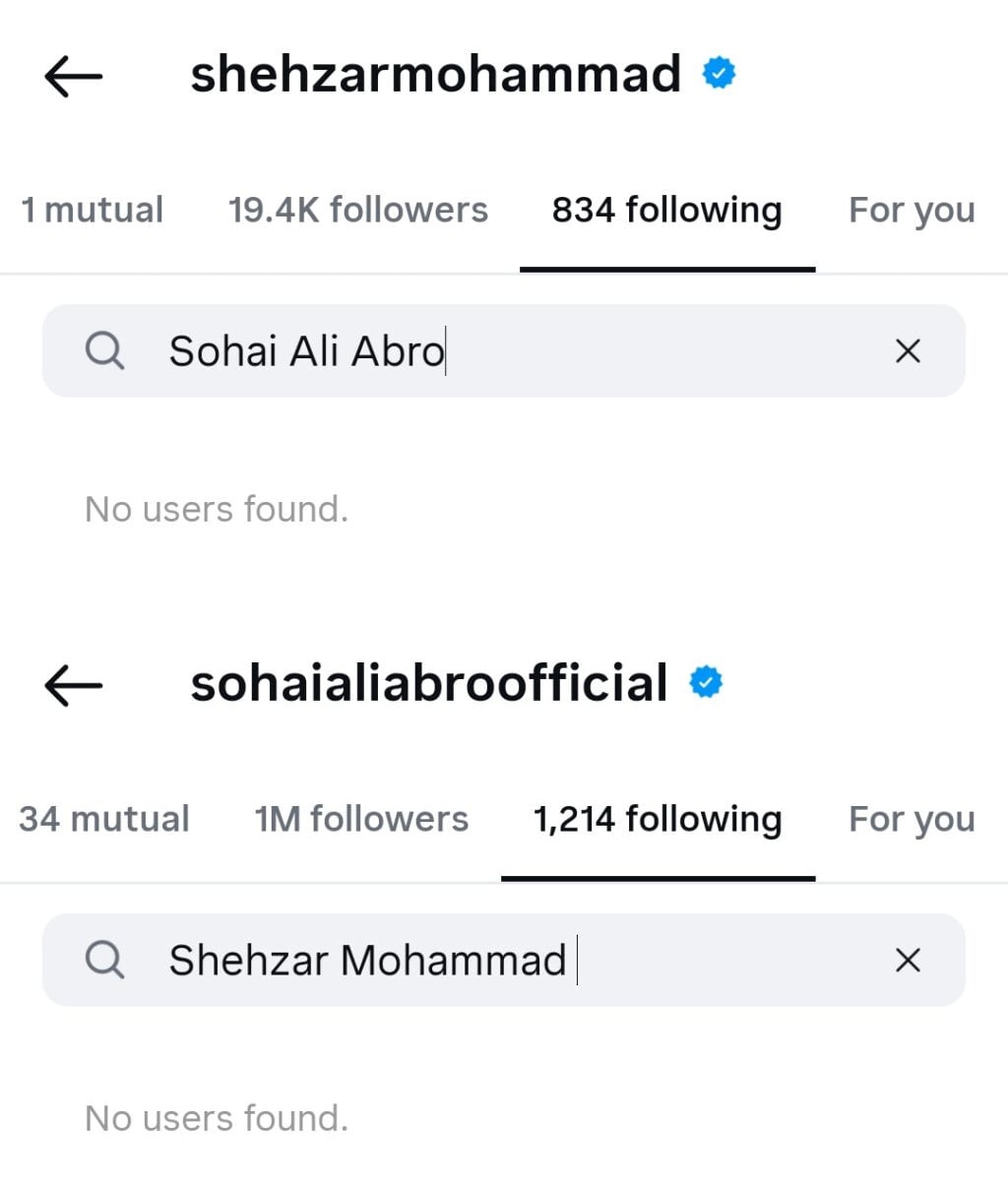Tap magnifier icon in 'Sohai Ali Abro' search
Screen dimensions: 1008x1184
click(x=104, y=350)
